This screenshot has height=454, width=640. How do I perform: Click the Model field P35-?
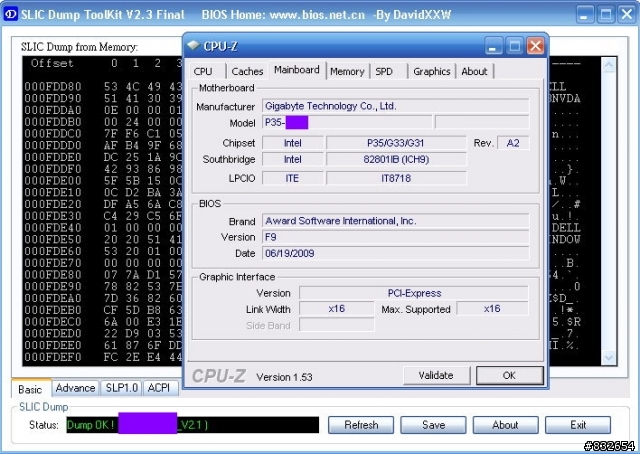click(x=347, y=122)
